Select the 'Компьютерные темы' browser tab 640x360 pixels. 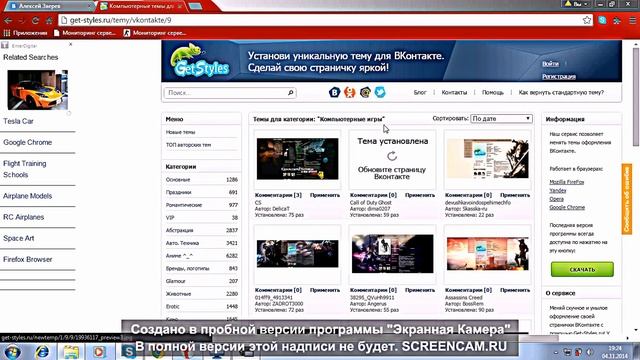tap(142, 6)
